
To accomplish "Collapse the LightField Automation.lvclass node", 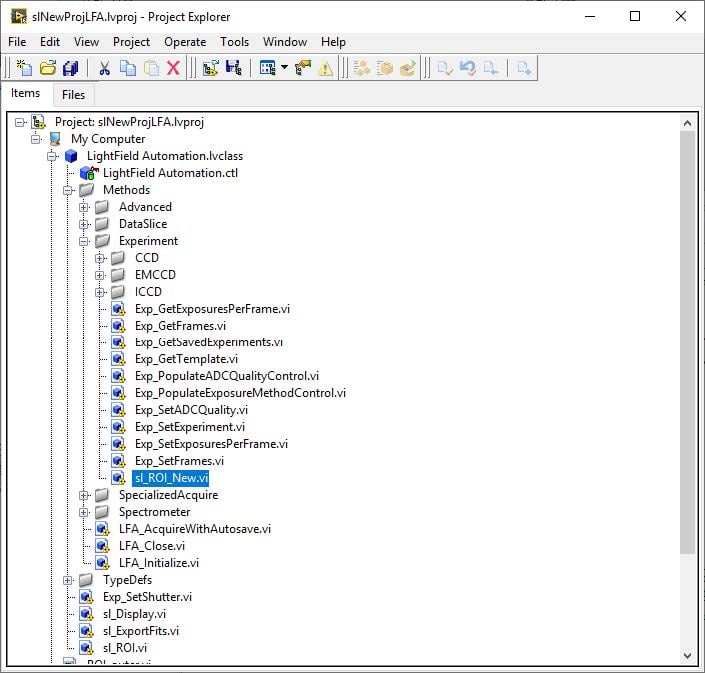I will [52, 156].
